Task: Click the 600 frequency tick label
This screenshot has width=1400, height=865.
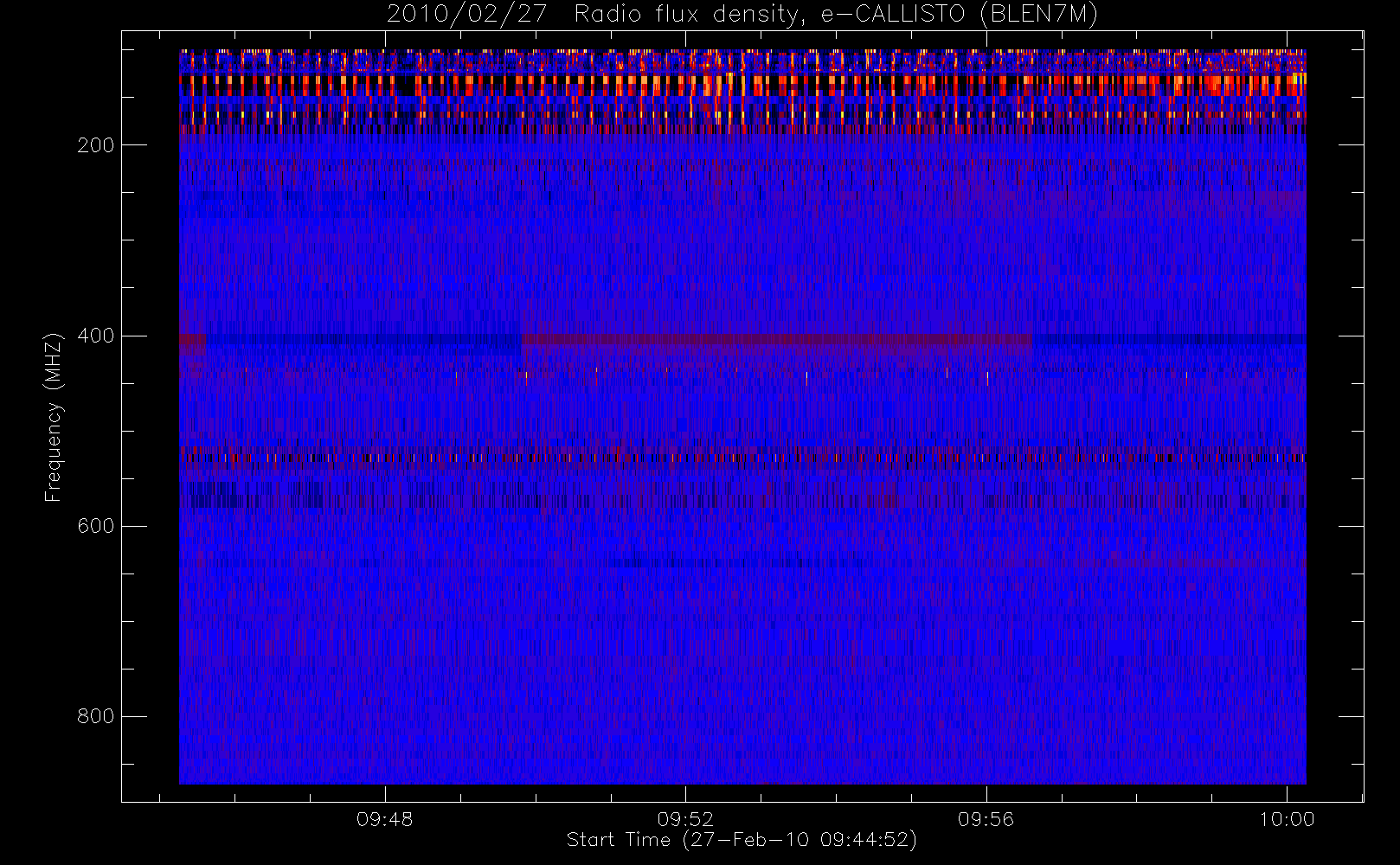Action: tap(95, 526)
